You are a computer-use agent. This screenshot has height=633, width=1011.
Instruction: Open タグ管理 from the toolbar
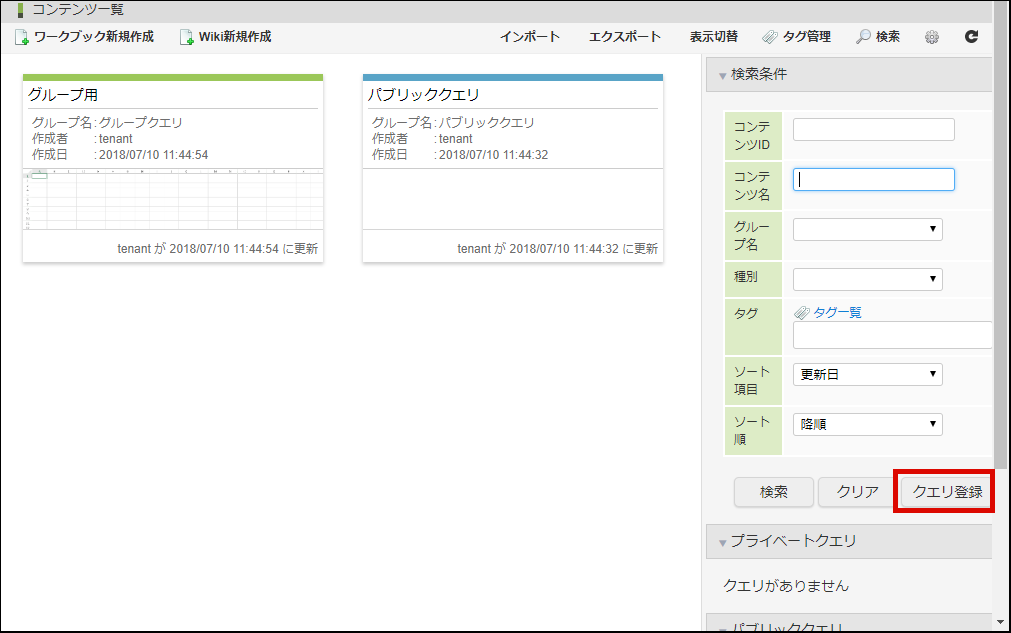(x=807, y=37)
